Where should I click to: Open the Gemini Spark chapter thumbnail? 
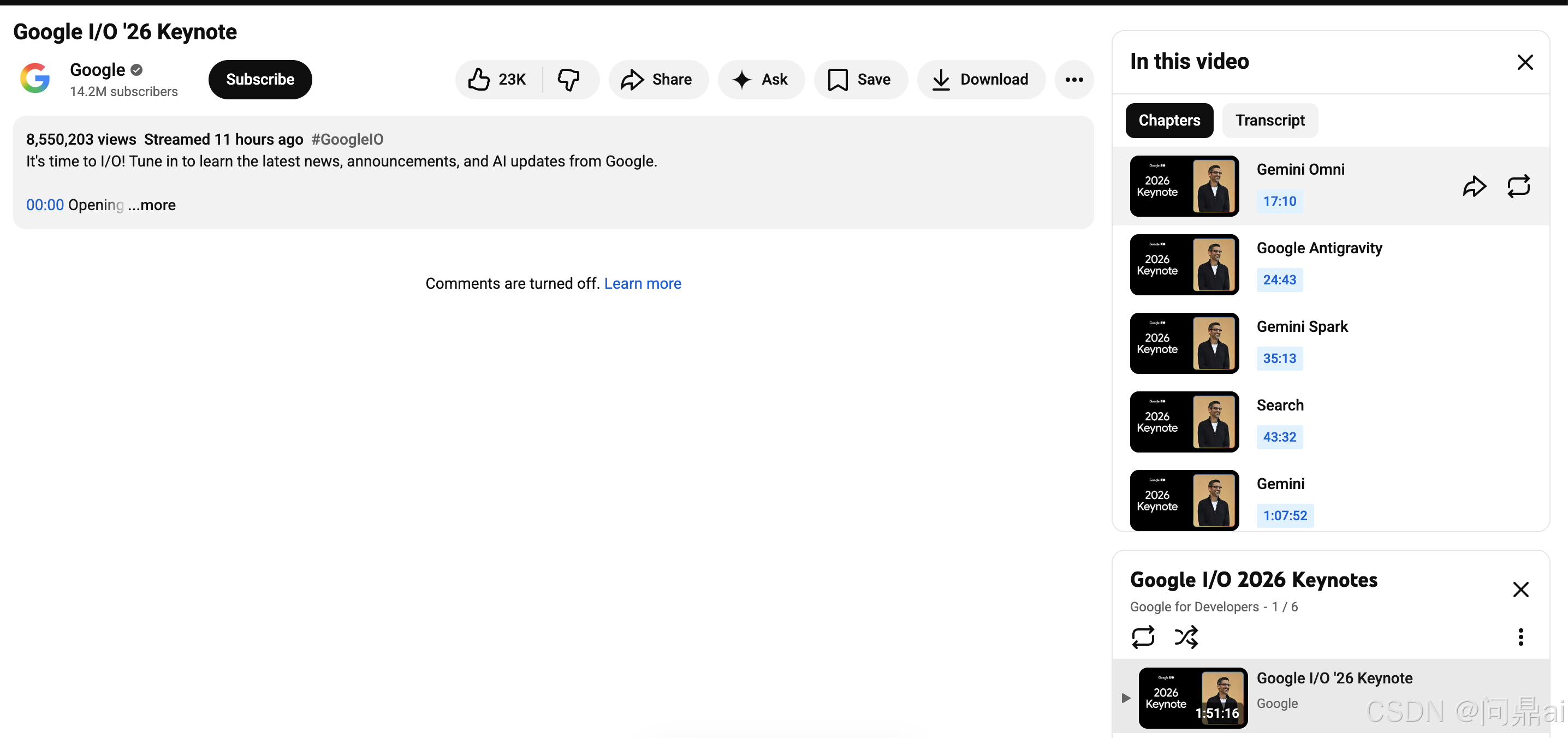tap(1185, 343)
